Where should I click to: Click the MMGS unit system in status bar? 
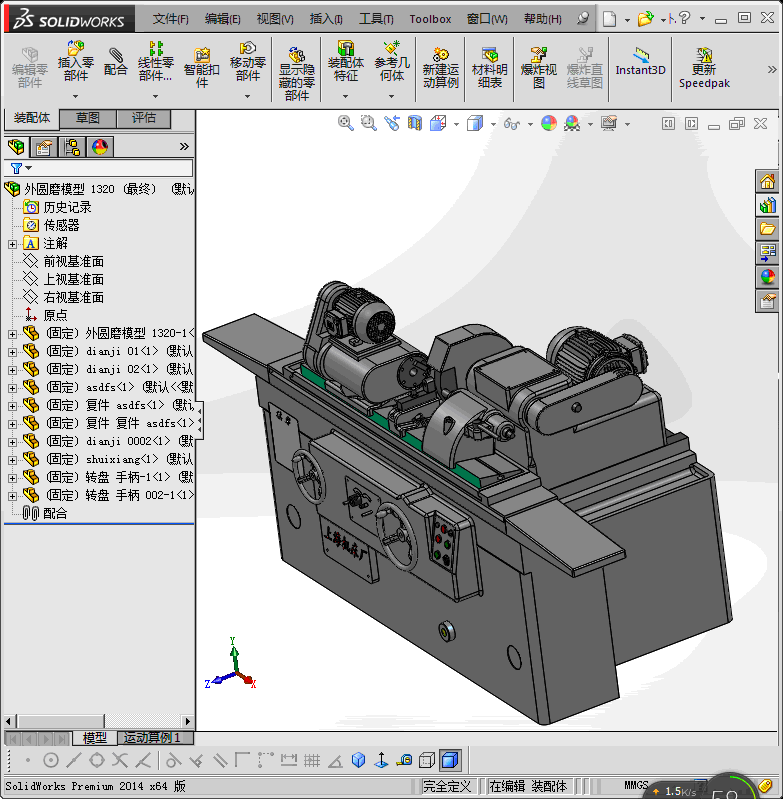[636, 785]
